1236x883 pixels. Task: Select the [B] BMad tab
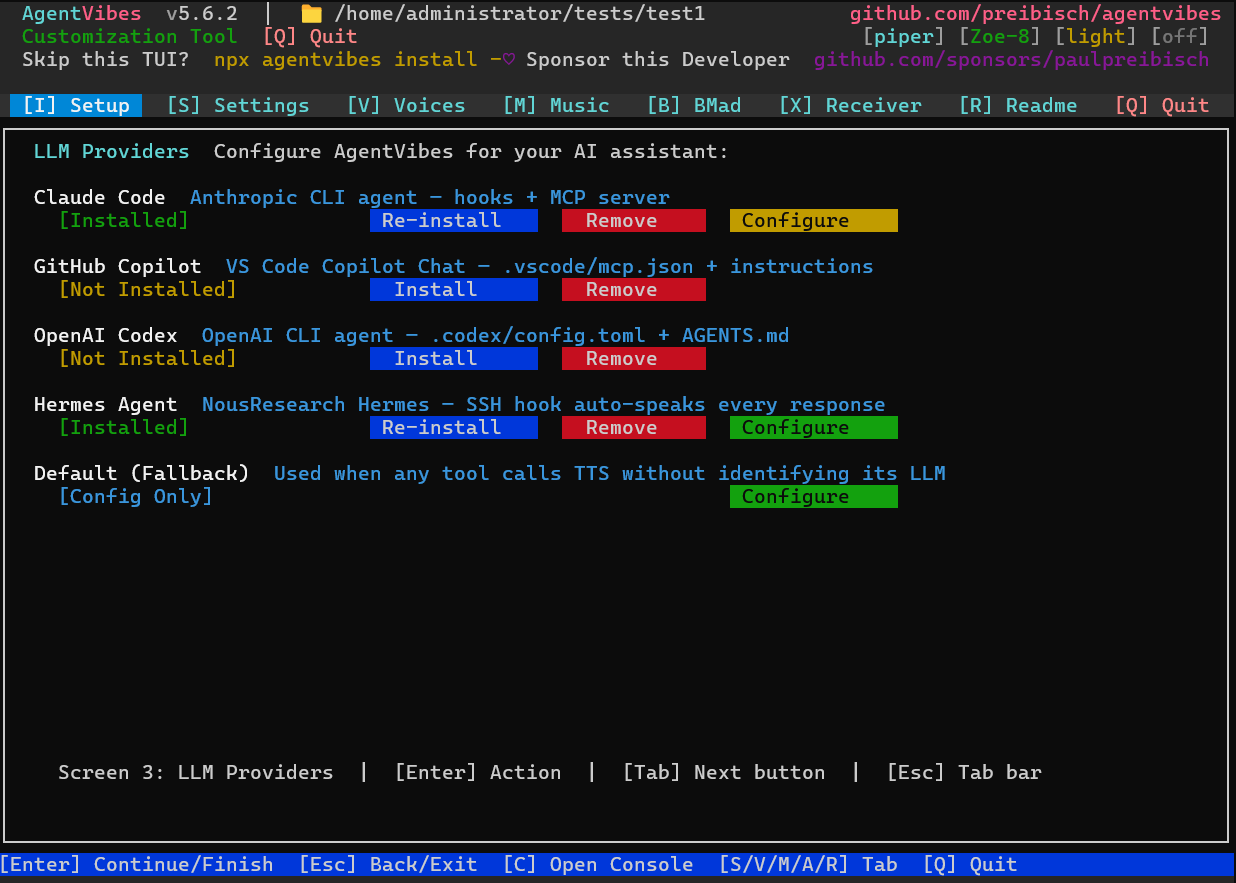point(694,105)
